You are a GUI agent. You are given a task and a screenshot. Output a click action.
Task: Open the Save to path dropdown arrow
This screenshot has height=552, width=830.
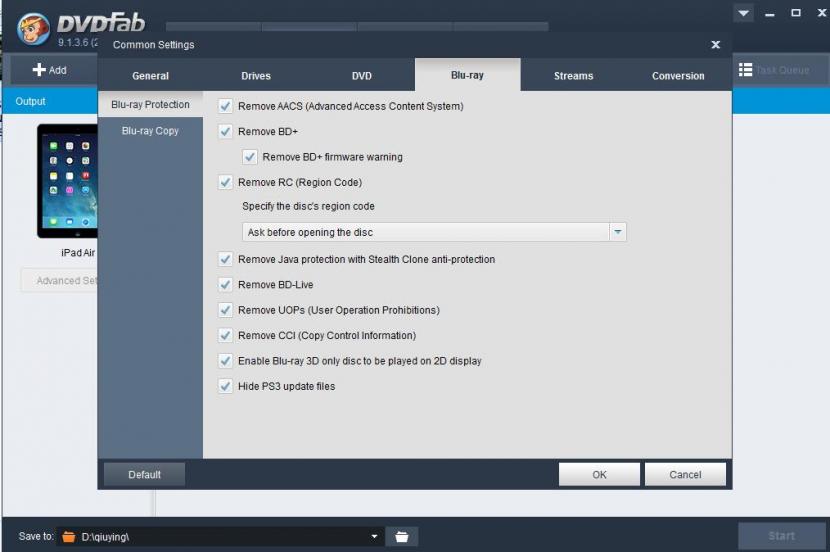pyautogui.click(x=375, y=537)
